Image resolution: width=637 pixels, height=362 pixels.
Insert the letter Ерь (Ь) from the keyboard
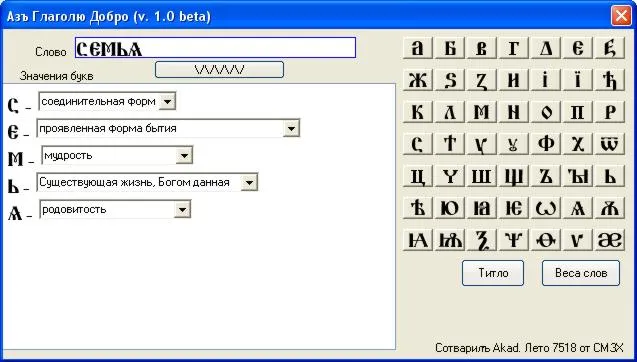(x=610, y=176)
